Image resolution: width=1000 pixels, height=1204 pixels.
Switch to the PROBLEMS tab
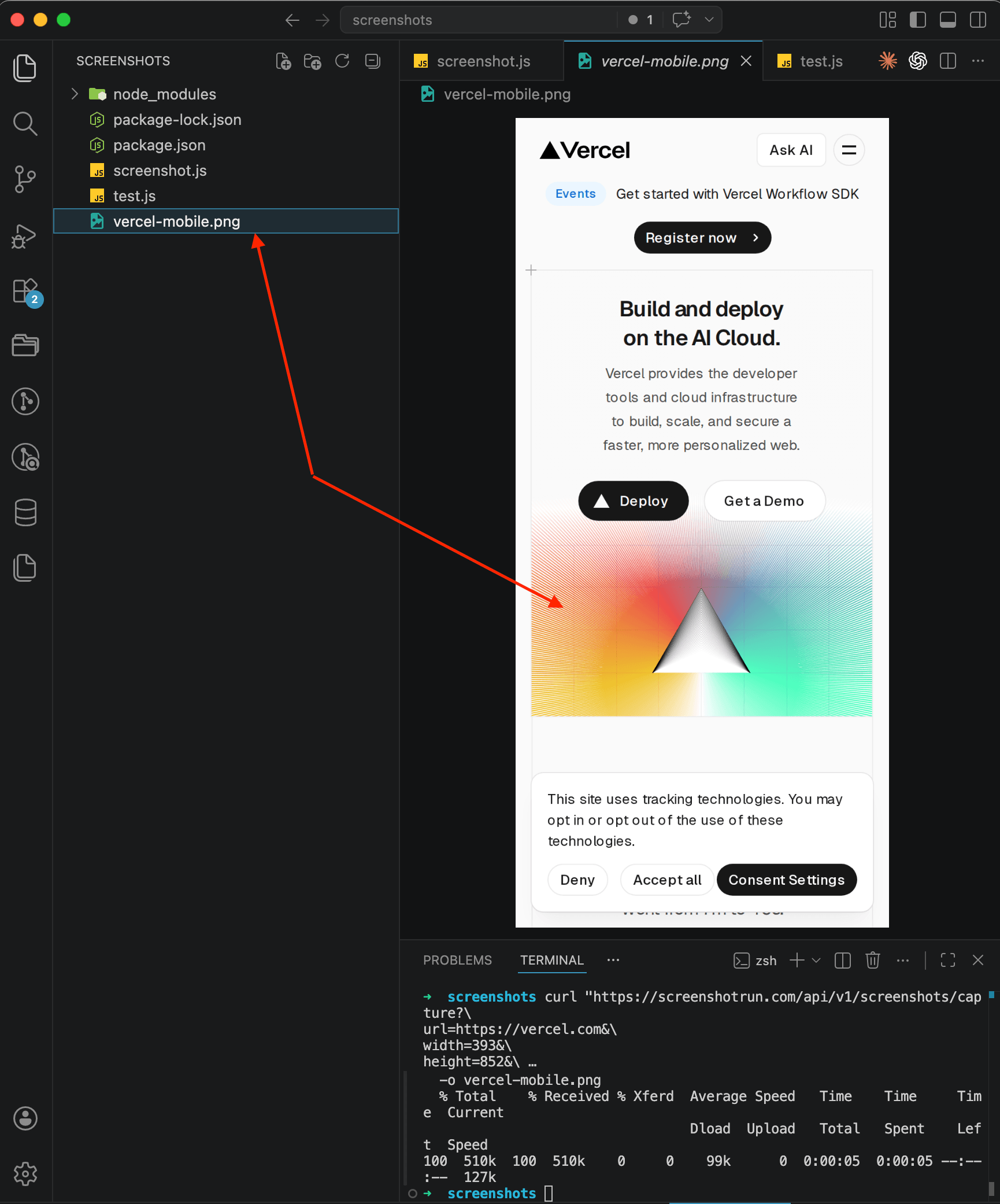pyautogui.click(x=457, y=960)
